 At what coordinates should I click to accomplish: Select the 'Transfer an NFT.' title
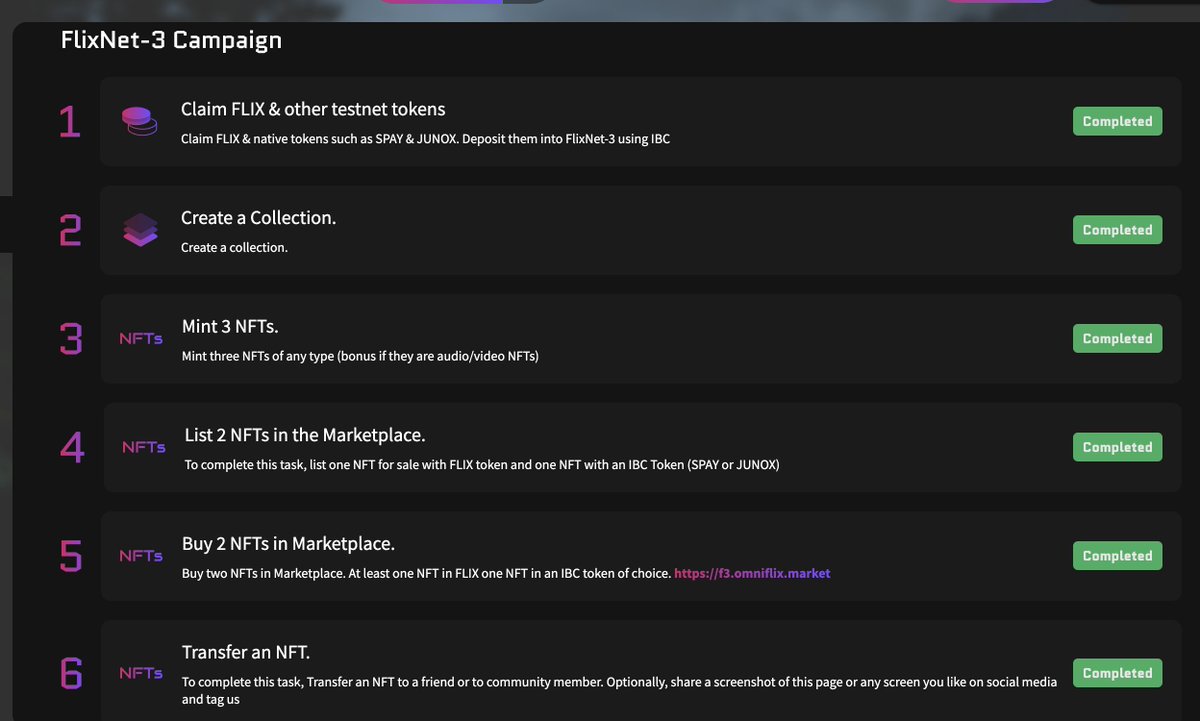click(x=246, y=652)
